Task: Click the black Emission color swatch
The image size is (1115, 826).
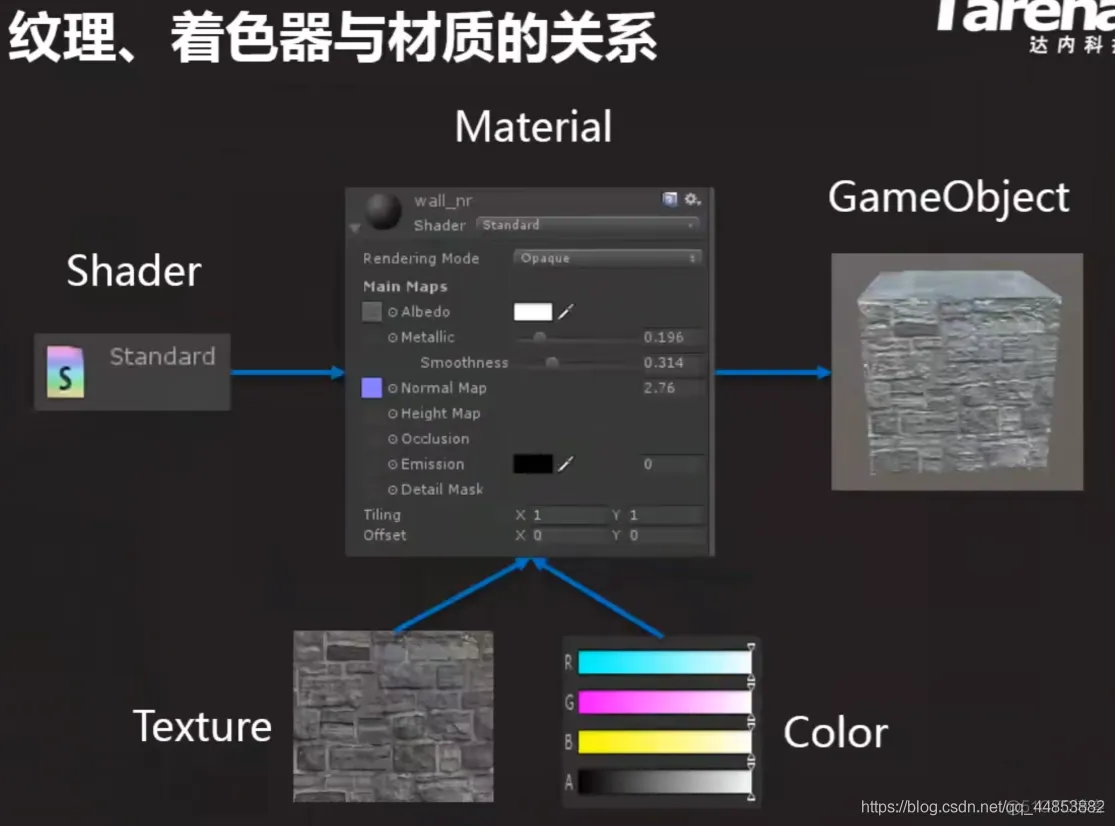Action: tap(533, 464)
